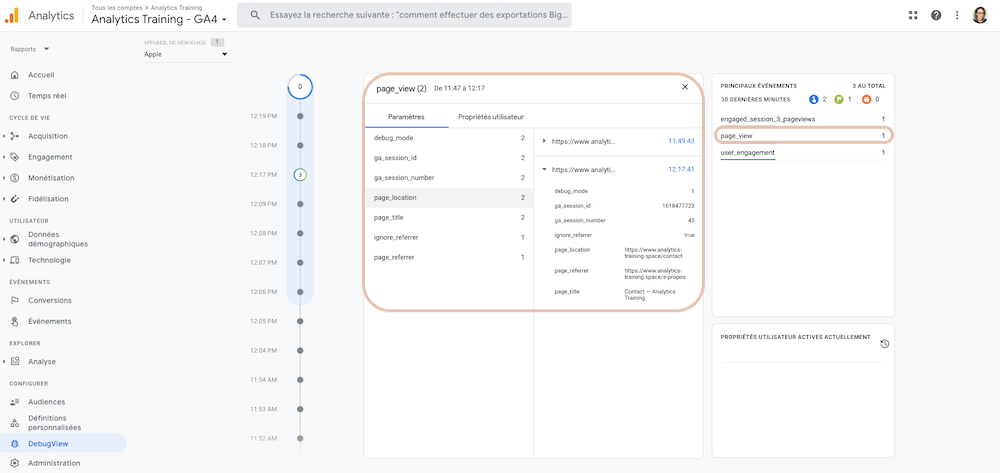Select engaged_session_3_pageviews in top events

pos(802,119)
